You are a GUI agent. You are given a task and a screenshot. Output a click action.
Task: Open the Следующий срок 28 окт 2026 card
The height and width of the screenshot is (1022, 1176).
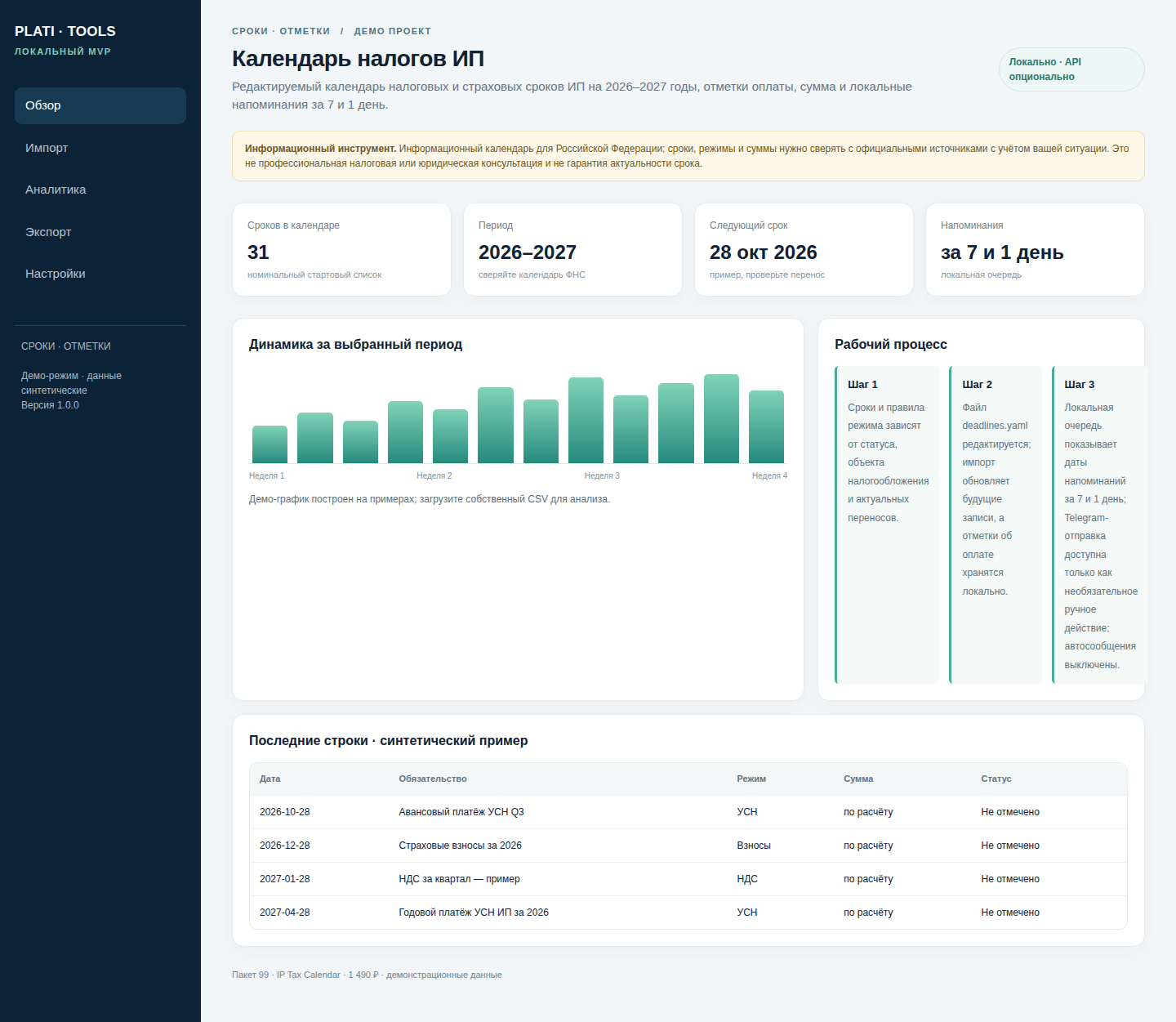[x=804, y=250]
